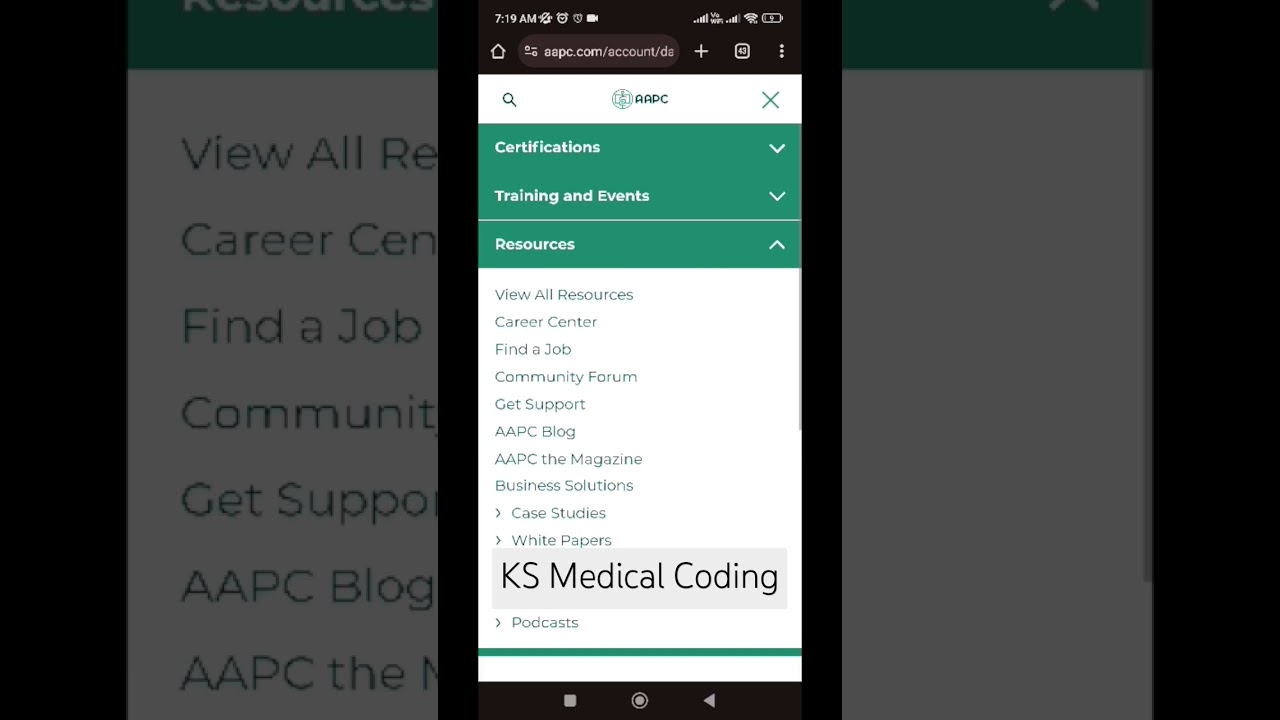Click the Certifications chevron down arrow
This screenshot has width=1280, height=720.
pos(777,148)
